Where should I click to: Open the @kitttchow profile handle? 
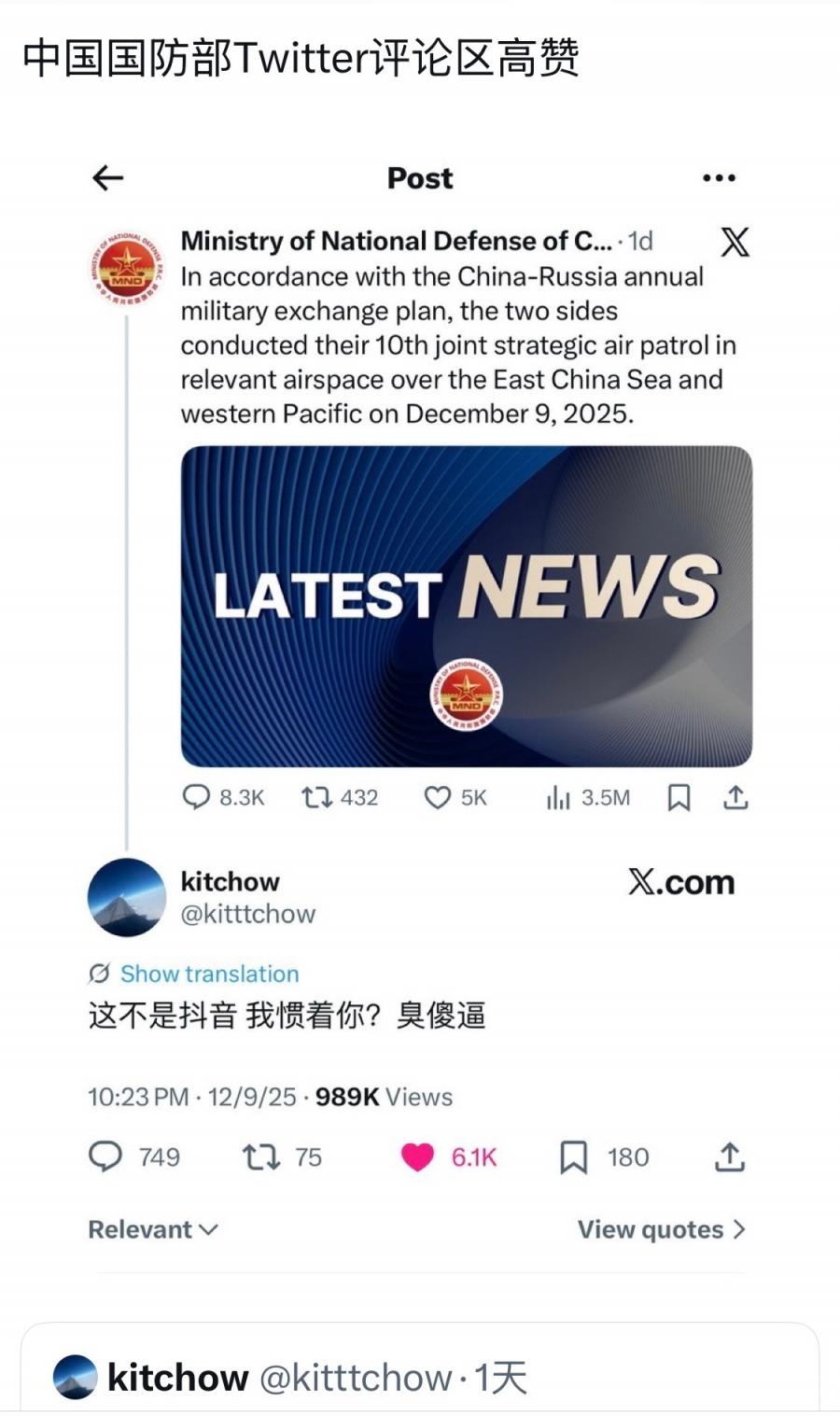click(248, 914)
